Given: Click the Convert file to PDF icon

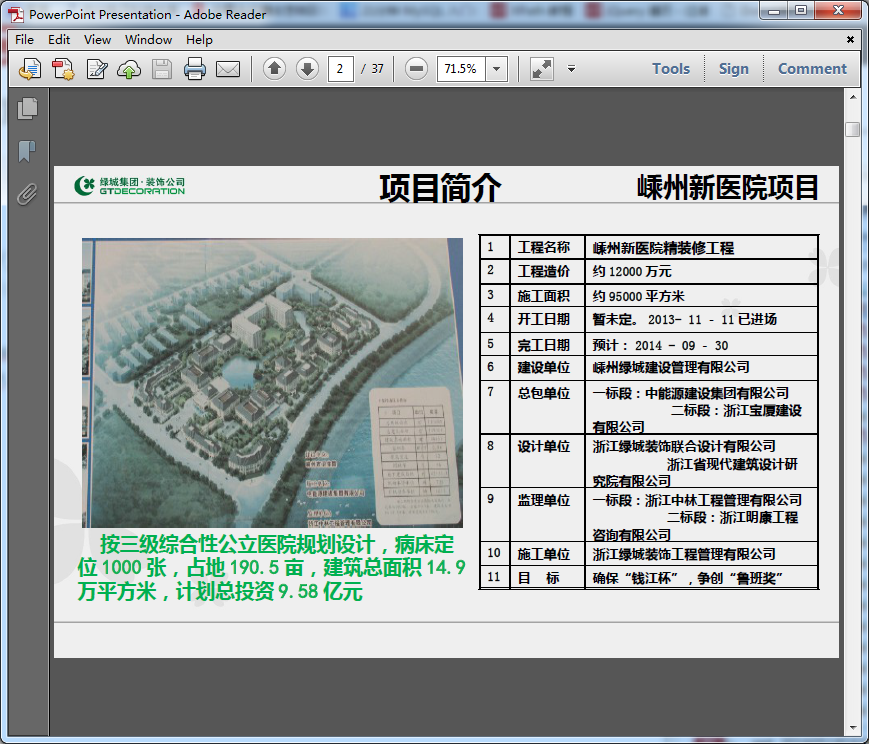Looking at the screenshot, I should pyautogui.click(x=63, y=69).
